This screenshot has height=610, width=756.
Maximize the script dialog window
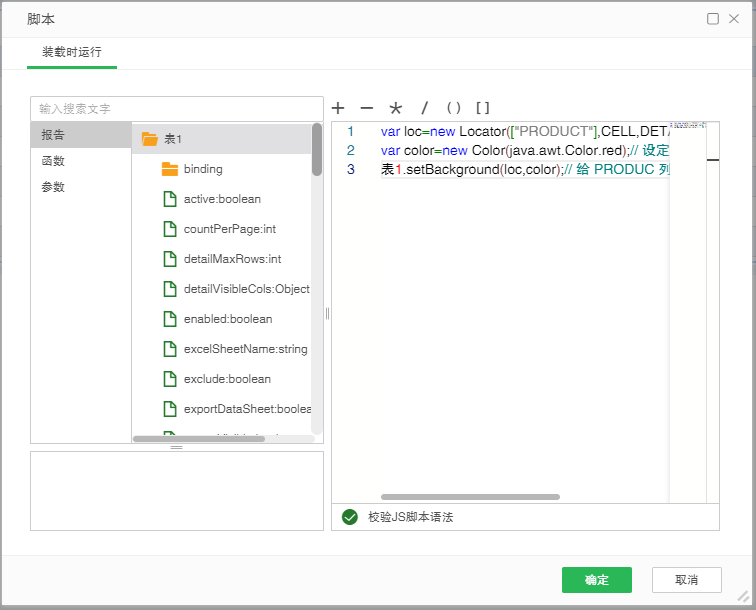713,19
